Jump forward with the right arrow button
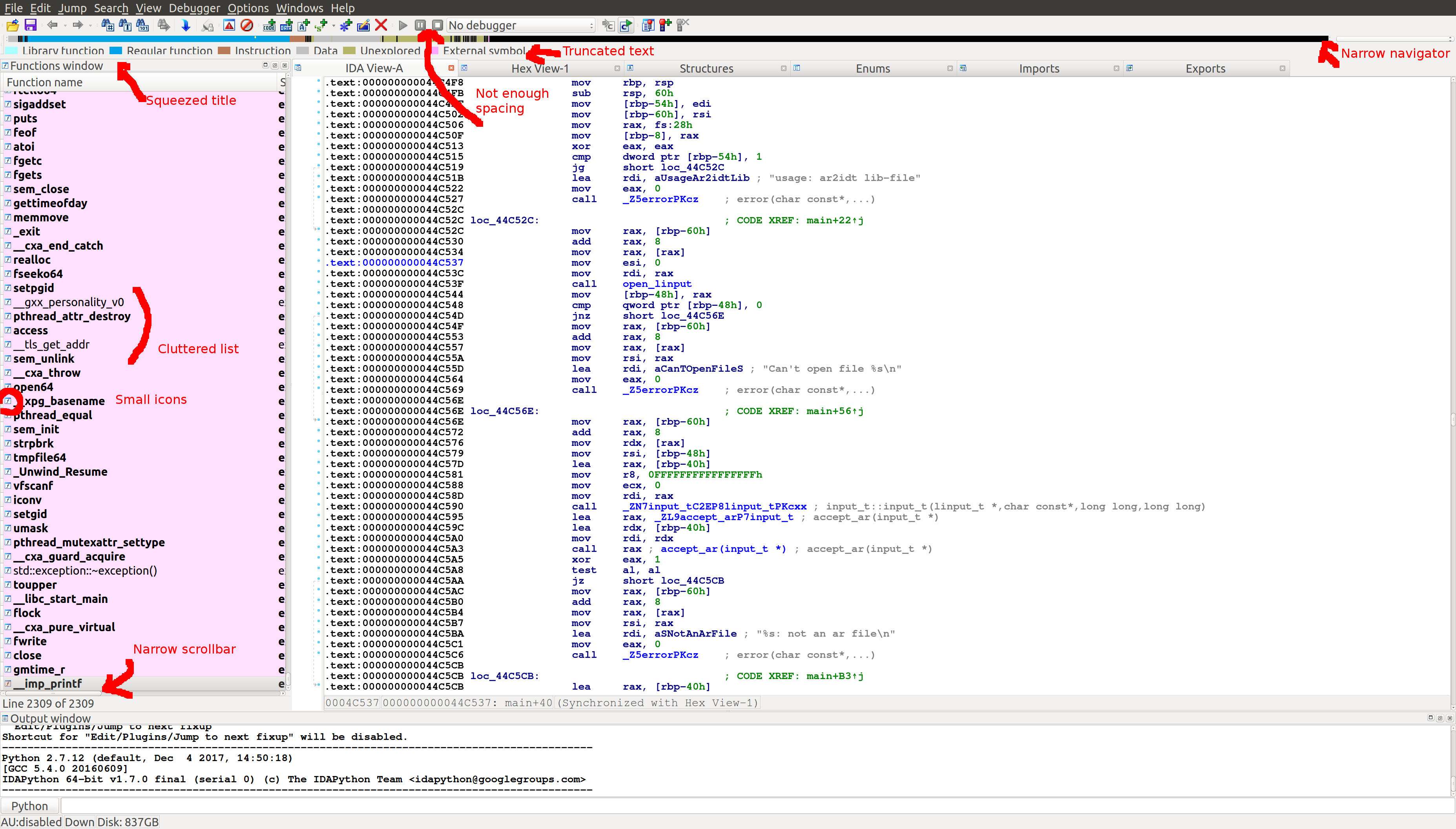Screen dimensions: 1456x829 click(78, 25)
